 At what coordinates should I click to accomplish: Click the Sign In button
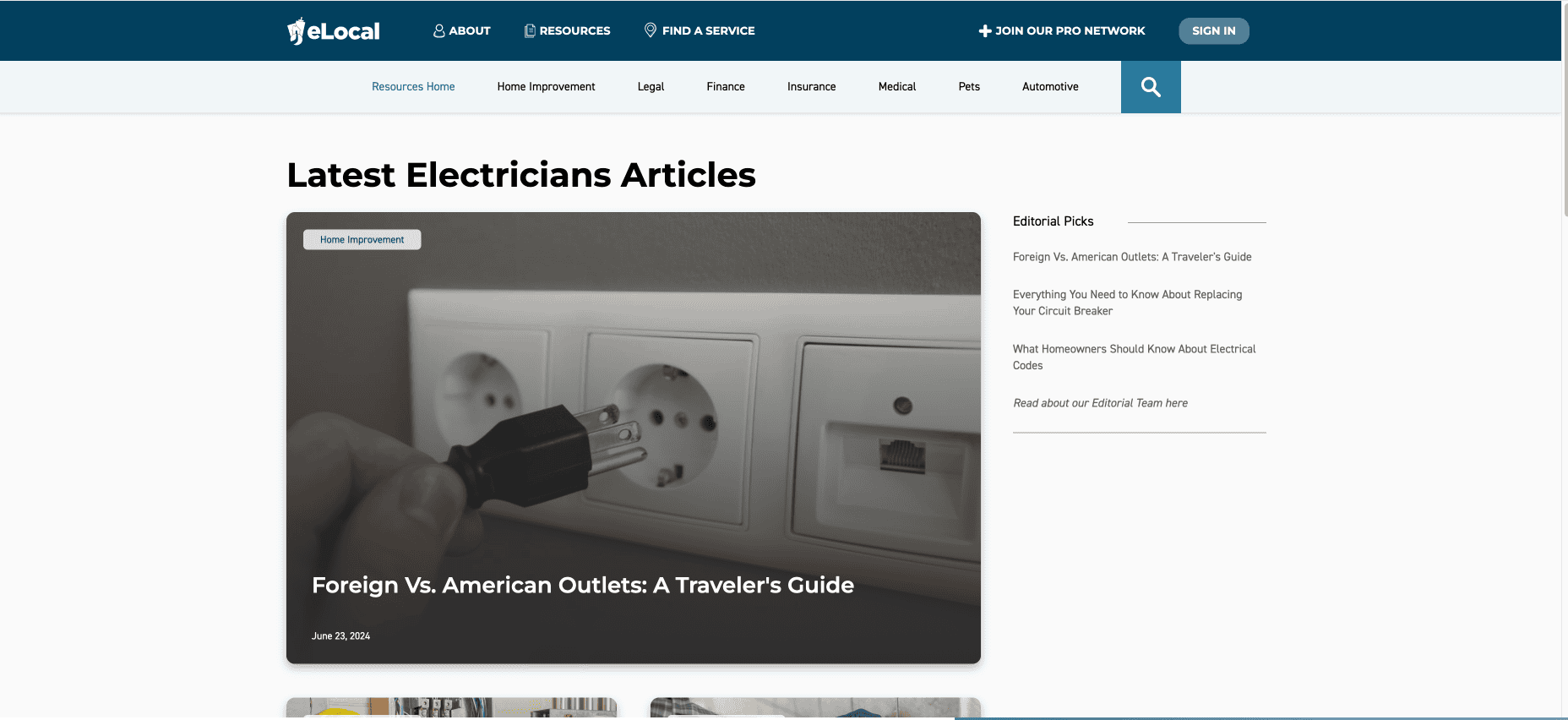(x=1214, y=31)
